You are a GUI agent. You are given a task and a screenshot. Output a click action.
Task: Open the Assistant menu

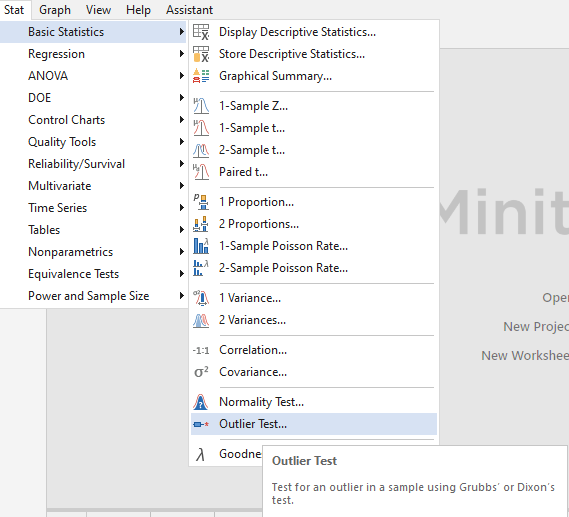coord(189,10)
